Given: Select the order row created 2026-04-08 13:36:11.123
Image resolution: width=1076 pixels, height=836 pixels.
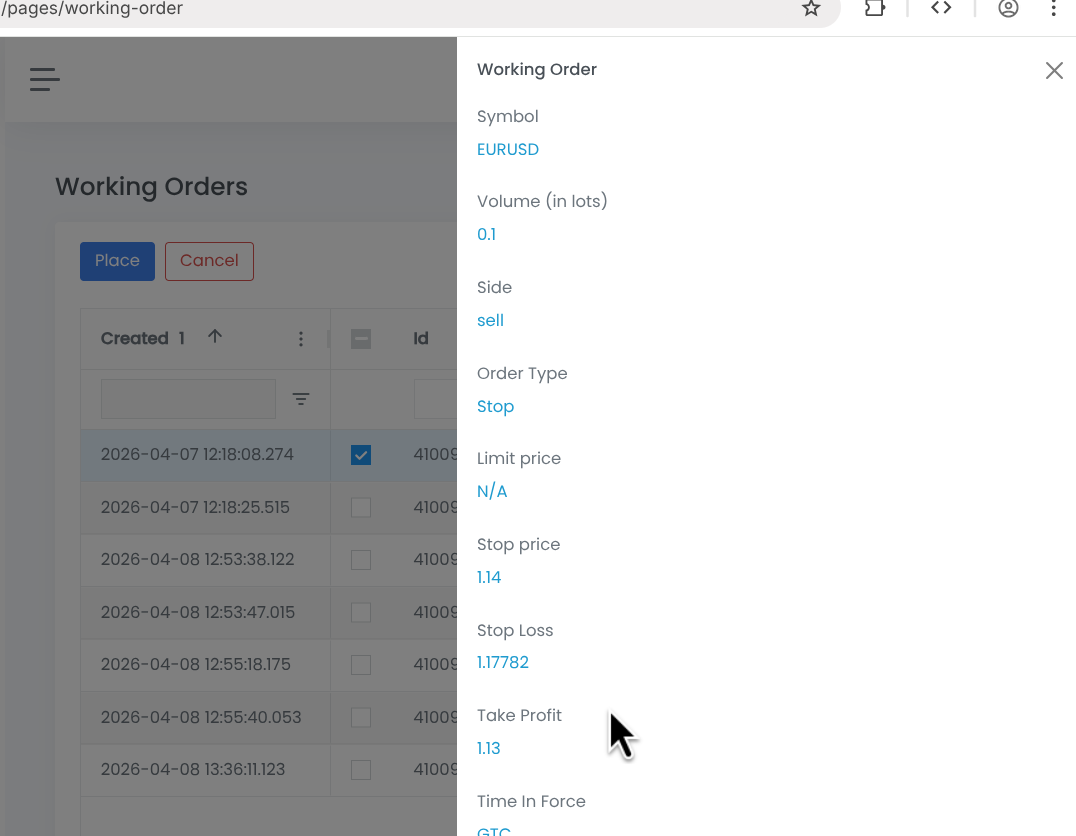Looking at the screenshot, I should point(193,770).
